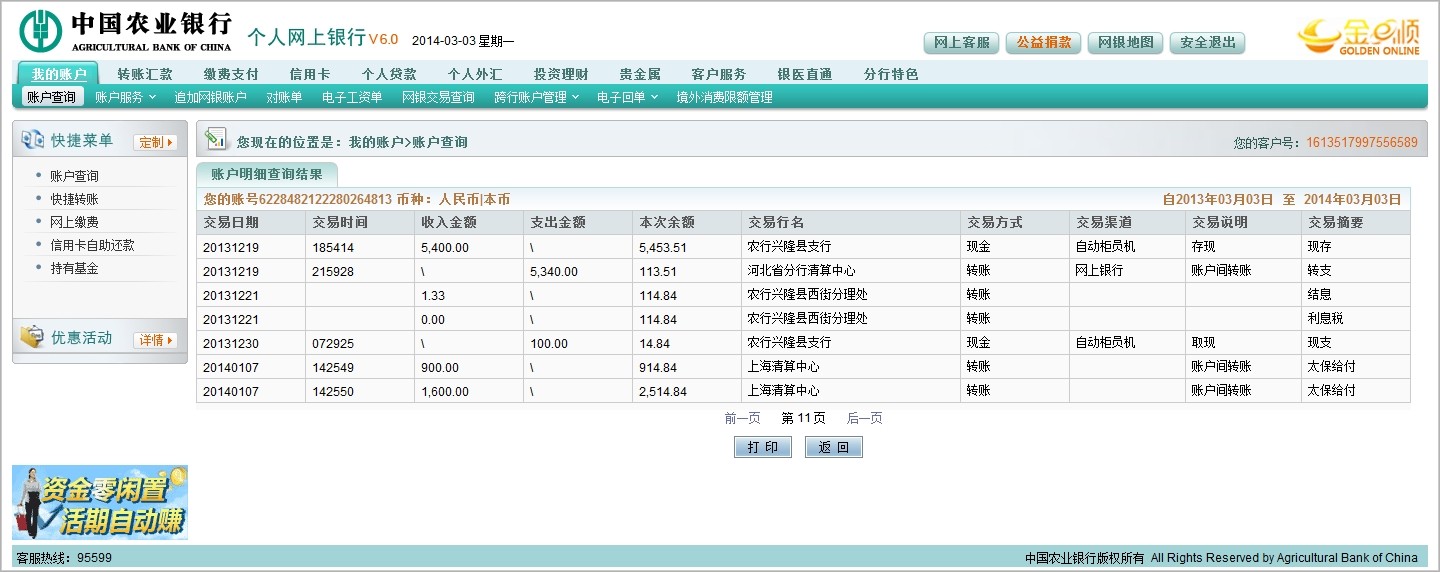Image resolution: width=1440 pixels, height=572 pixels.
Task: Select the 投资理财 menu tab
Action: coord(560,74)
